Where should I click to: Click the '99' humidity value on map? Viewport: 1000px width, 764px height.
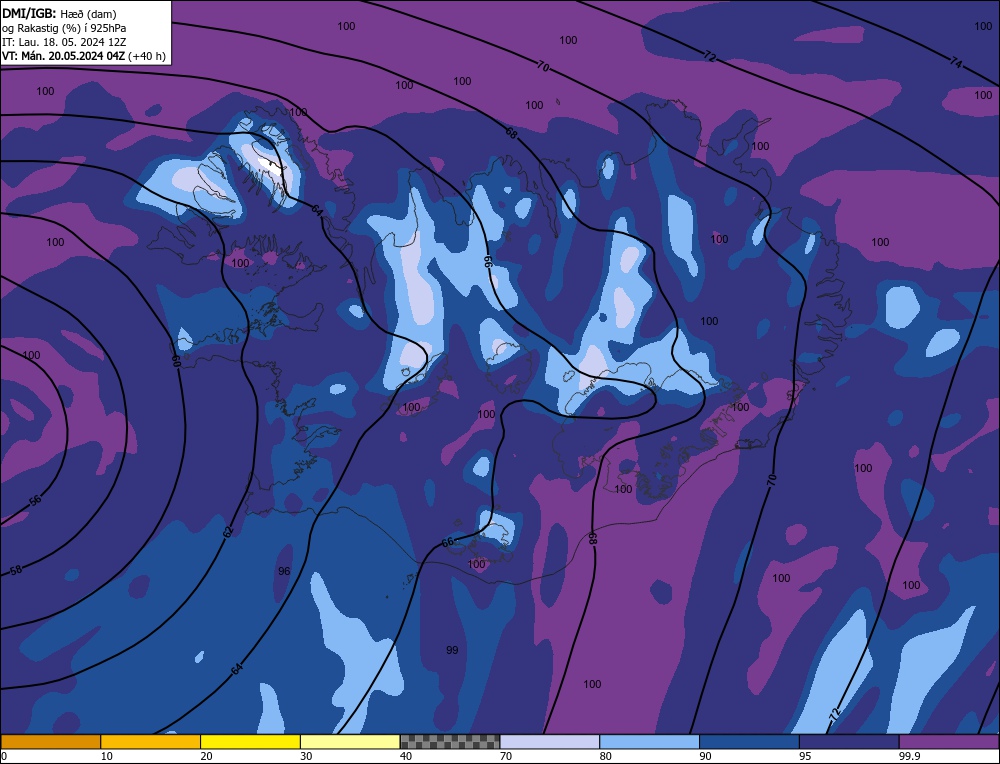[452, 650]
